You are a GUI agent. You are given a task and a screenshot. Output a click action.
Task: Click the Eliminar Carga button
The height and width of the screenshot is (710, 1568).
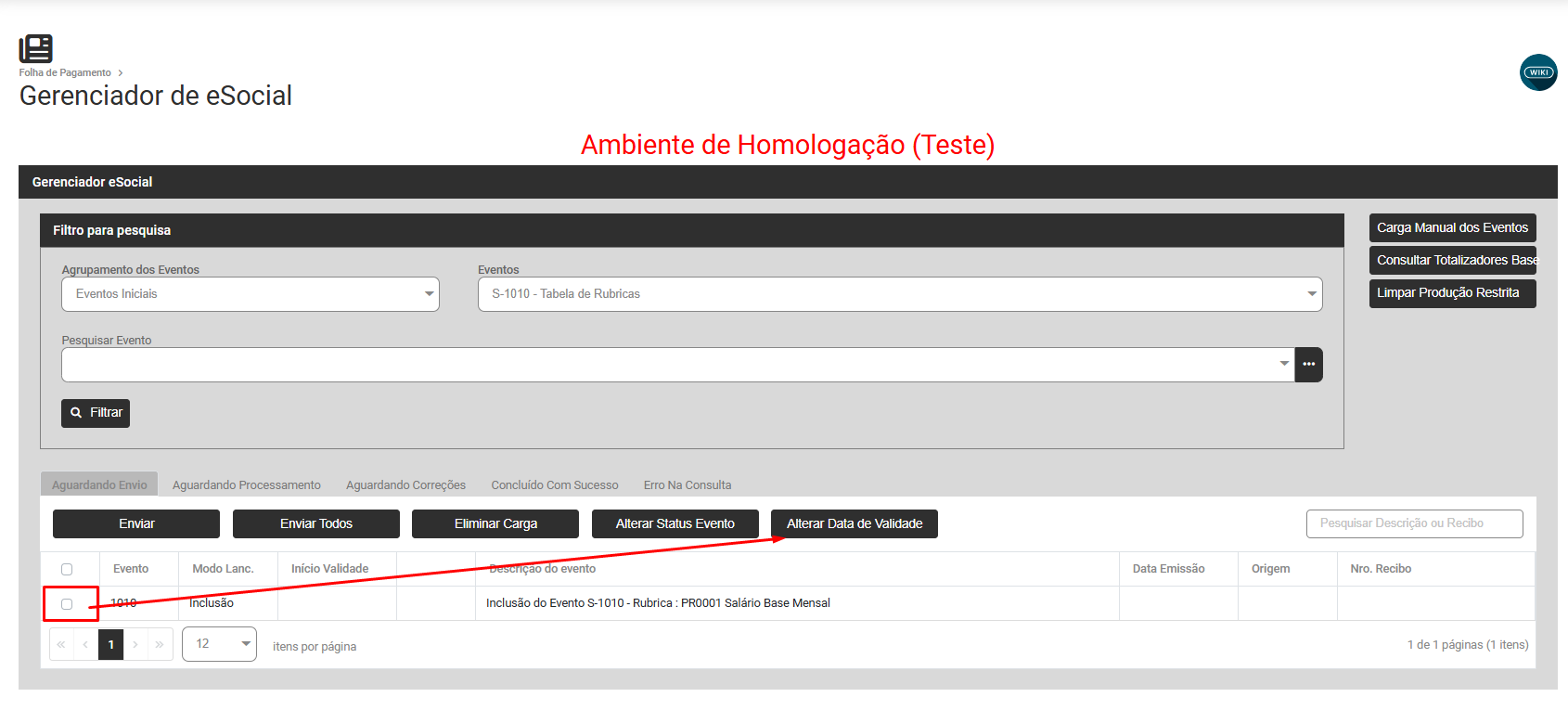coord(495,524)
